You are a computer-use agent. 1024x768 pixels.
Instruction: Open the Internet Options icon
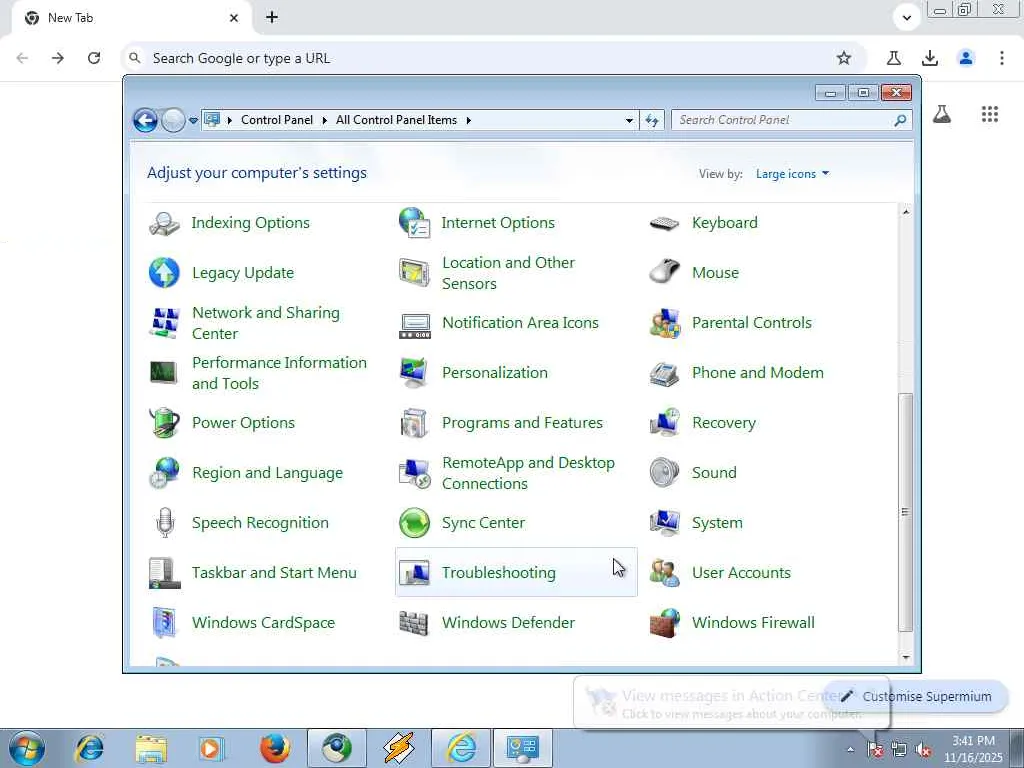[x=414, y=223]
